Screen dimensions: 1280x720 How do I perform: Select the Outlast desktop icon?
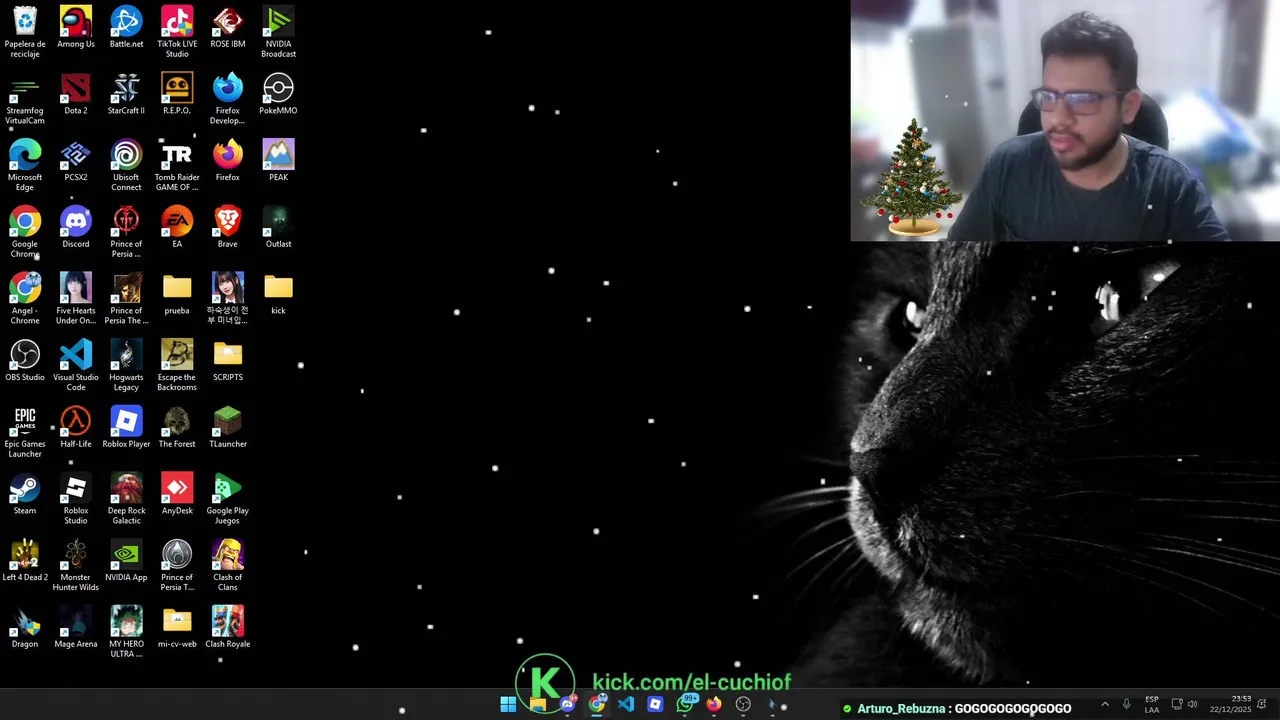tap(278, 228)
